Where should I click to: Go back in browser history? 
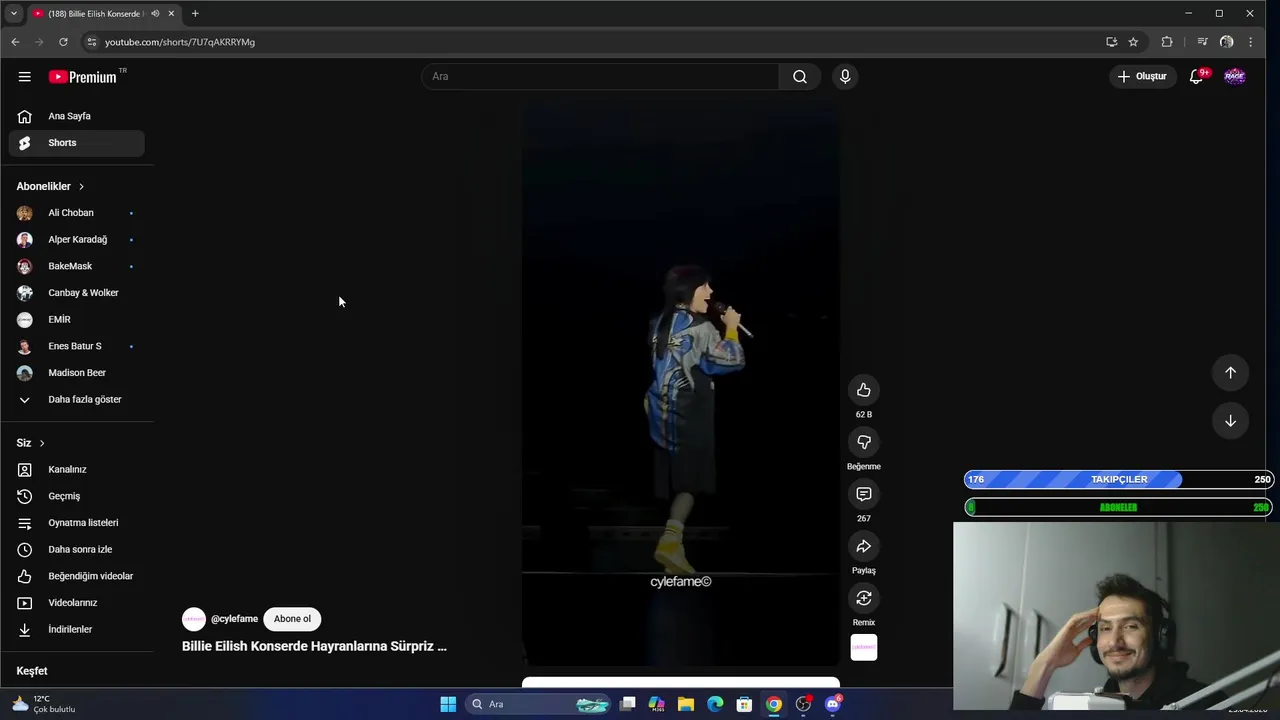pos(15,42)
